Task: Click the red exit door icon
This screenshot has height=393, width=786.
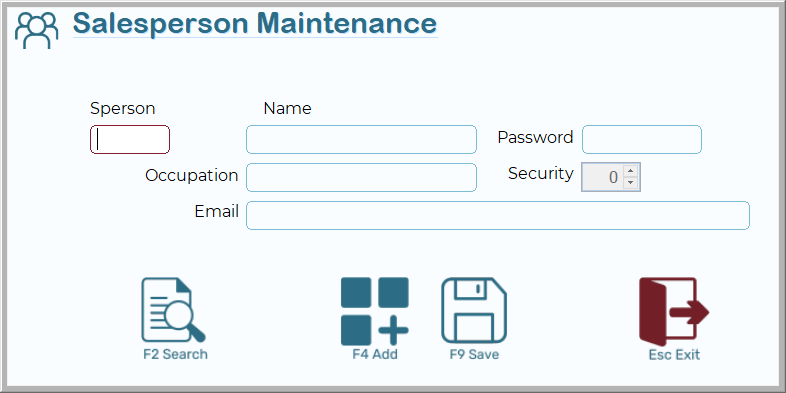Action: point(674,311)
